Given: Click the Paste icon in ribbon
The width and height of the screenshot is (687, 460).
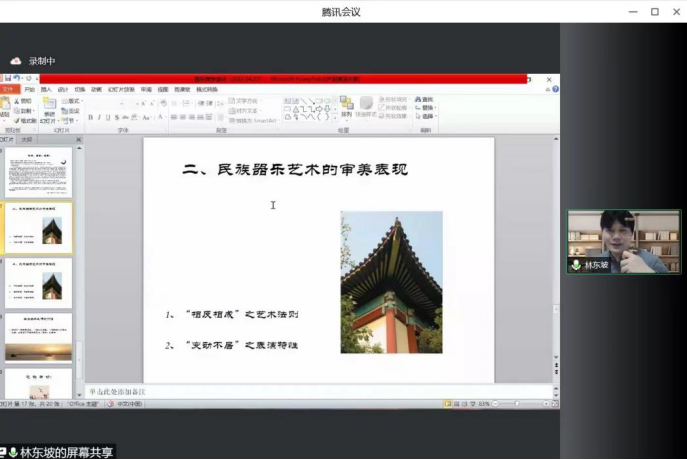Looking at the screenshot, I should click(x=5, y=107).
